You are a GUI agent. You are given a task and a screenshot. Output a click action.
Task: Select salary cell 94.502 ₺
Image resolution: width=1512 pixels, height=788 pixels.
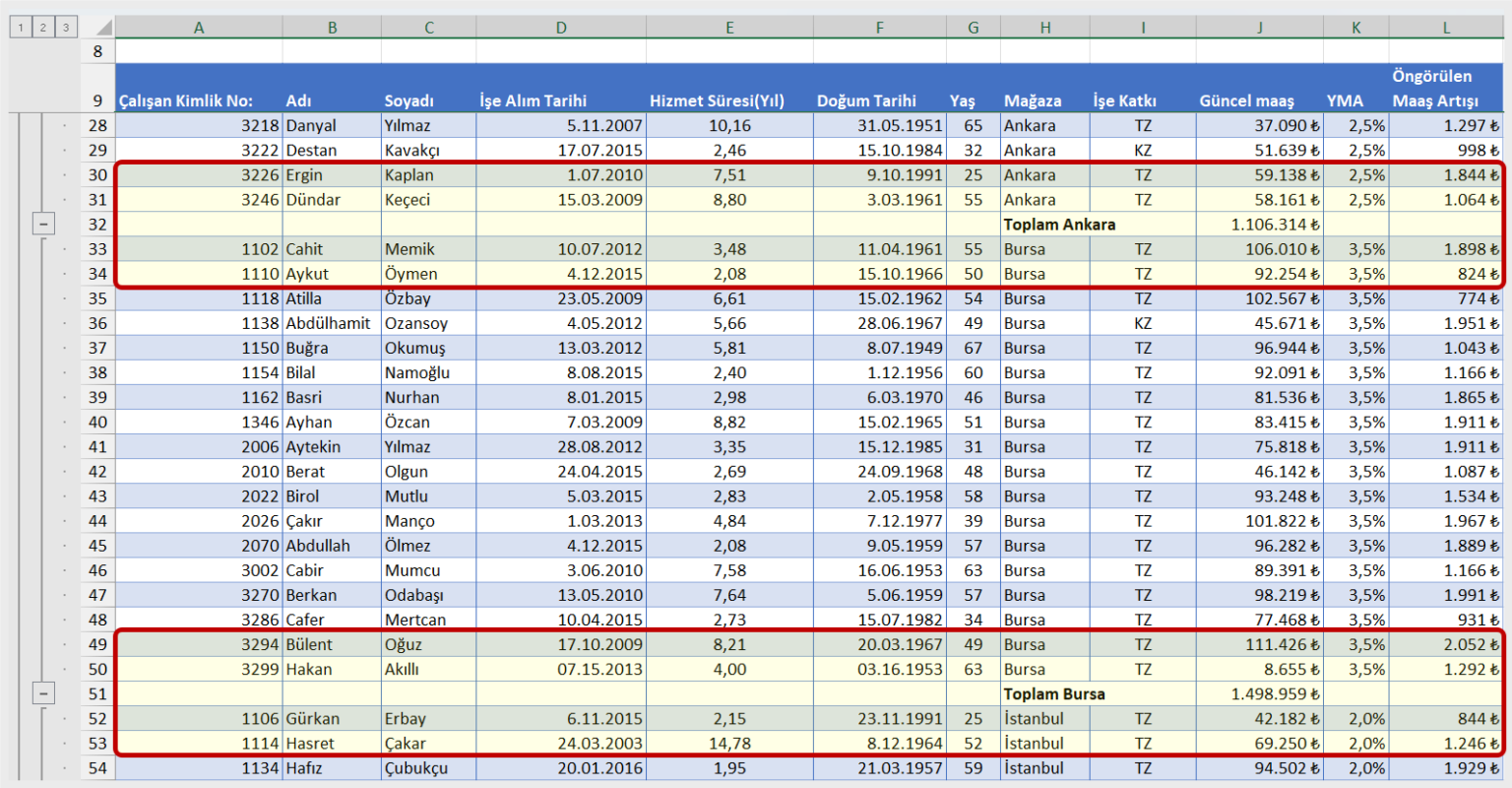(x=1259, y=767)
